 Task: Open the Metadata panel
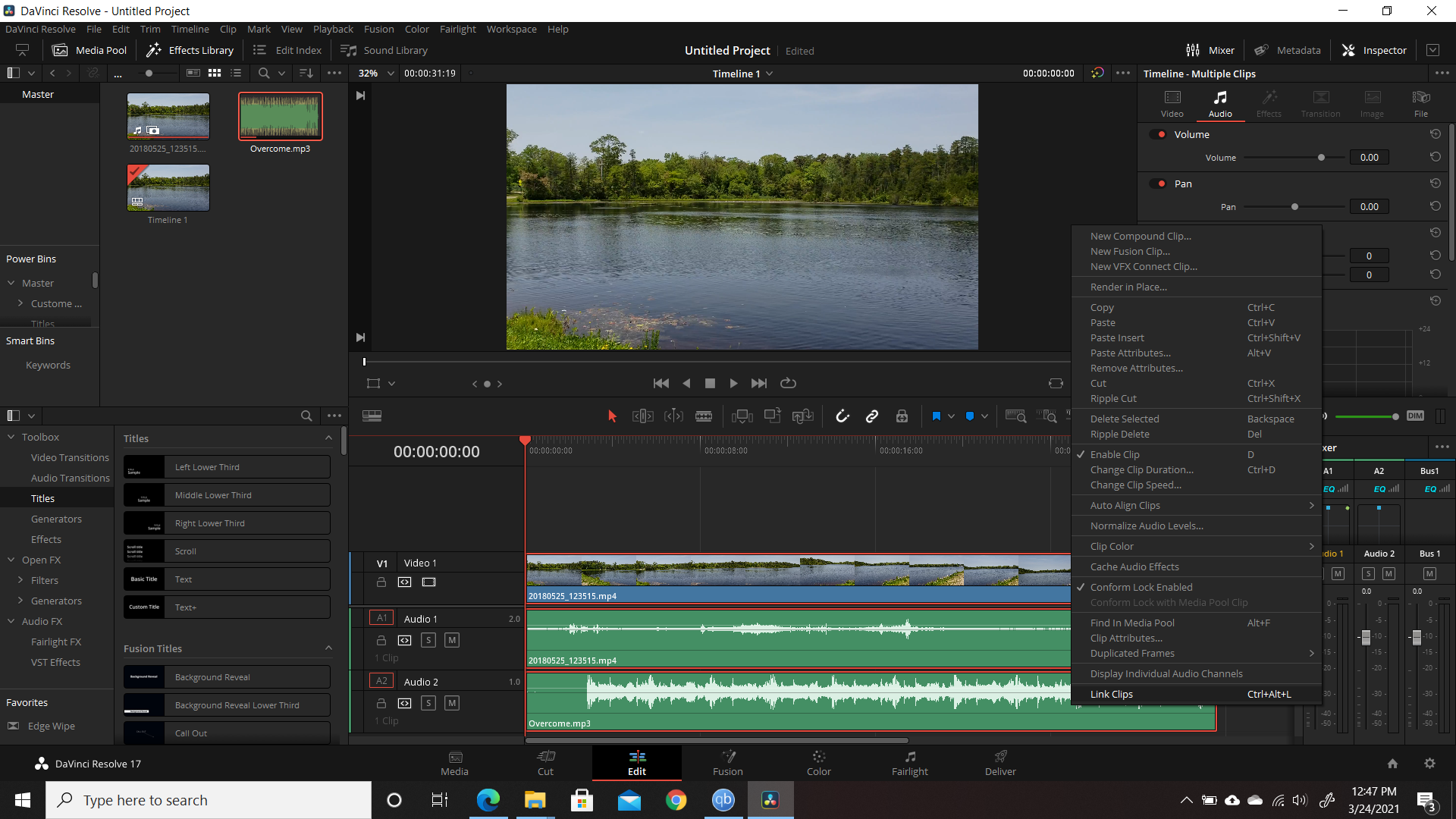coord(1287,50)
